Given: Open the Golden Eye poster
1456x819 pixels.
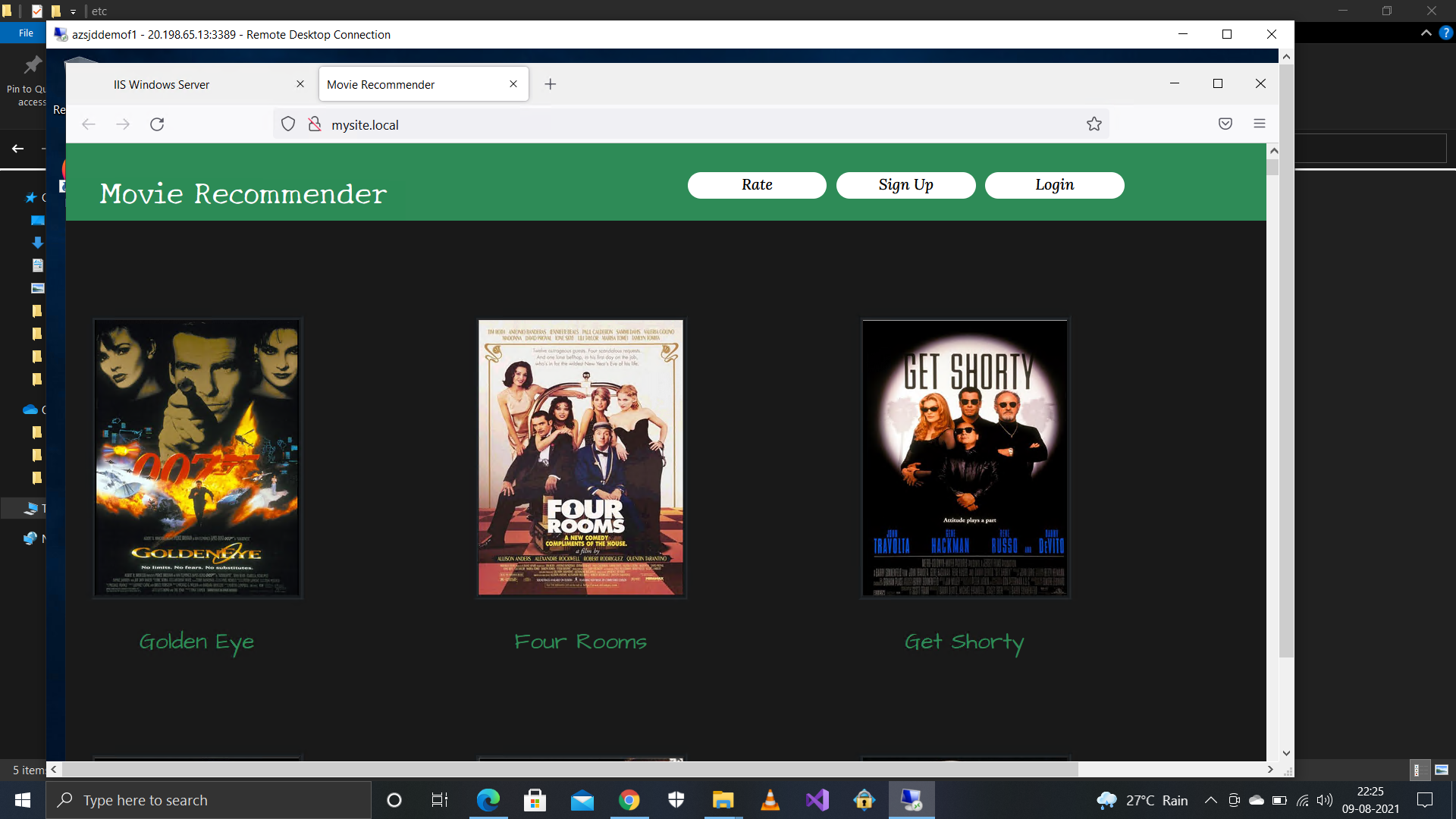Looking at the screenshot, I should (197, 458).
